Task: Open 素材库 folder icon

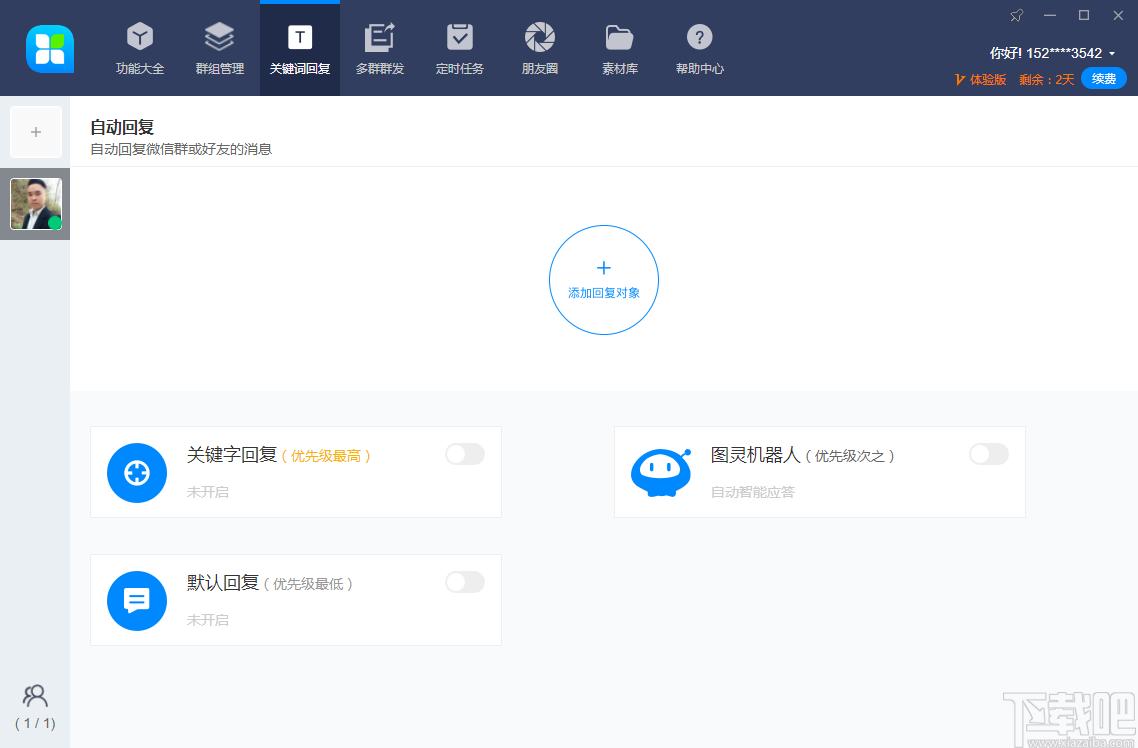Action: [620, 37]
